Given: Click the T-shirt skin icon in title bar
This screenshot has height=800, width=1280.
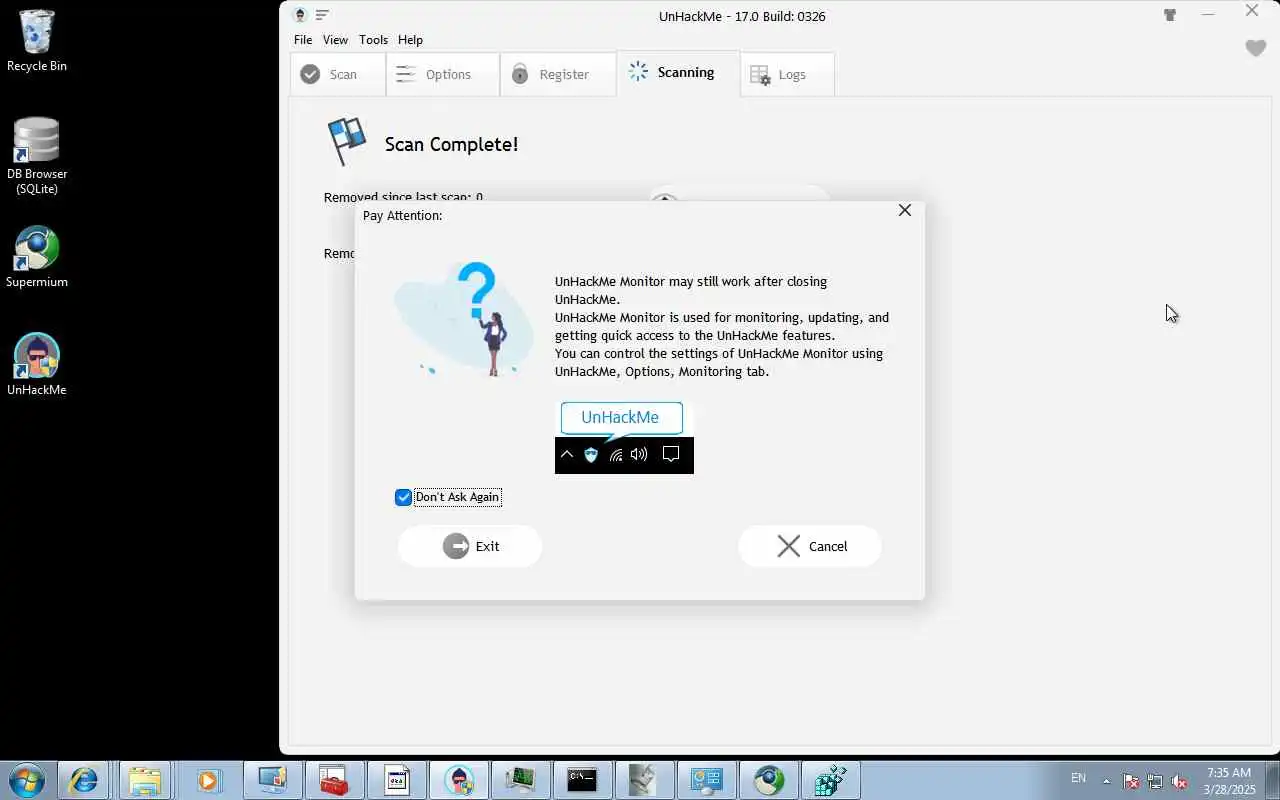Looking at the screenshot, I should (x=1169, y=15).
